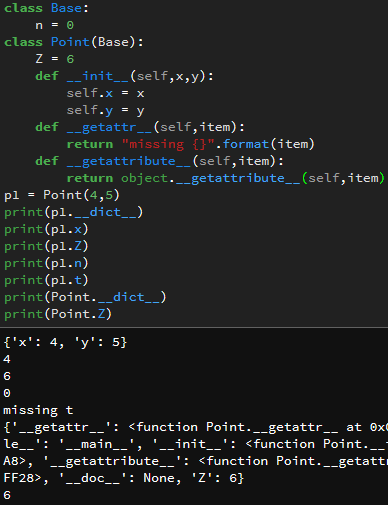Click the divider between editor and output

click(x=194, y=327)
